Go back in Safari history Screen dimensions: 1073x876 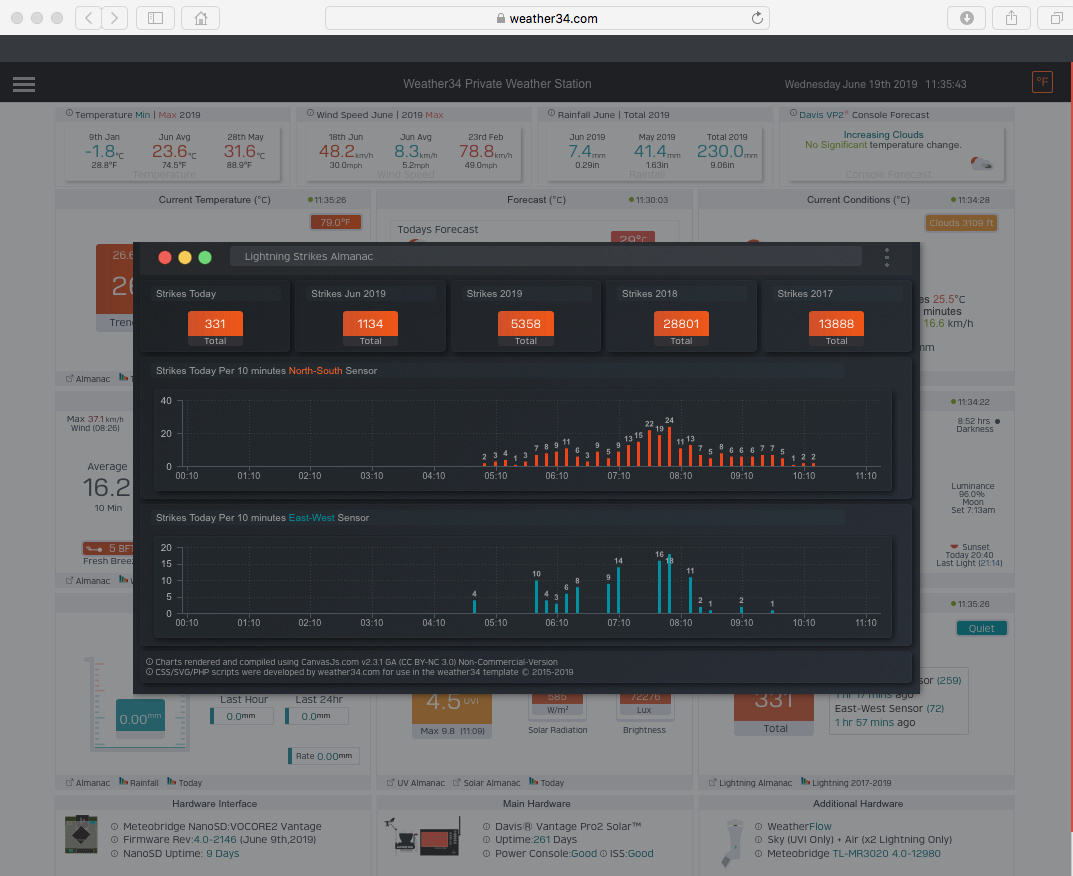88,18
